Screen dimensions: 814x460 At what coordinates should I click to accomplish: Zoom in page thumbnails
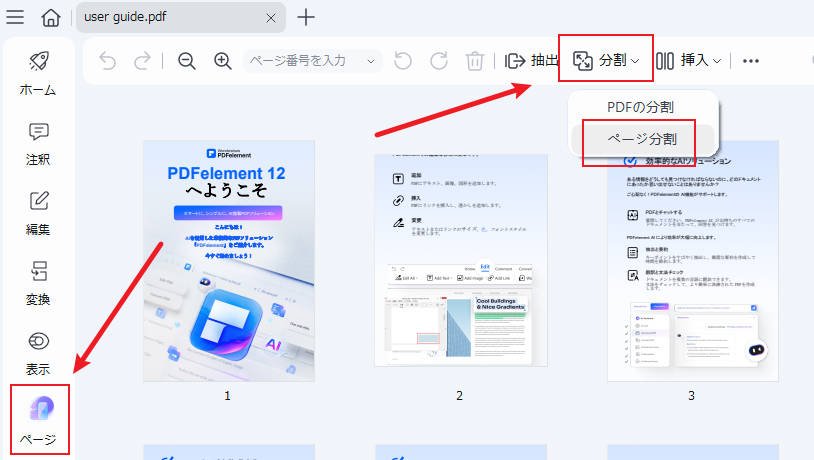click(223, 61)
